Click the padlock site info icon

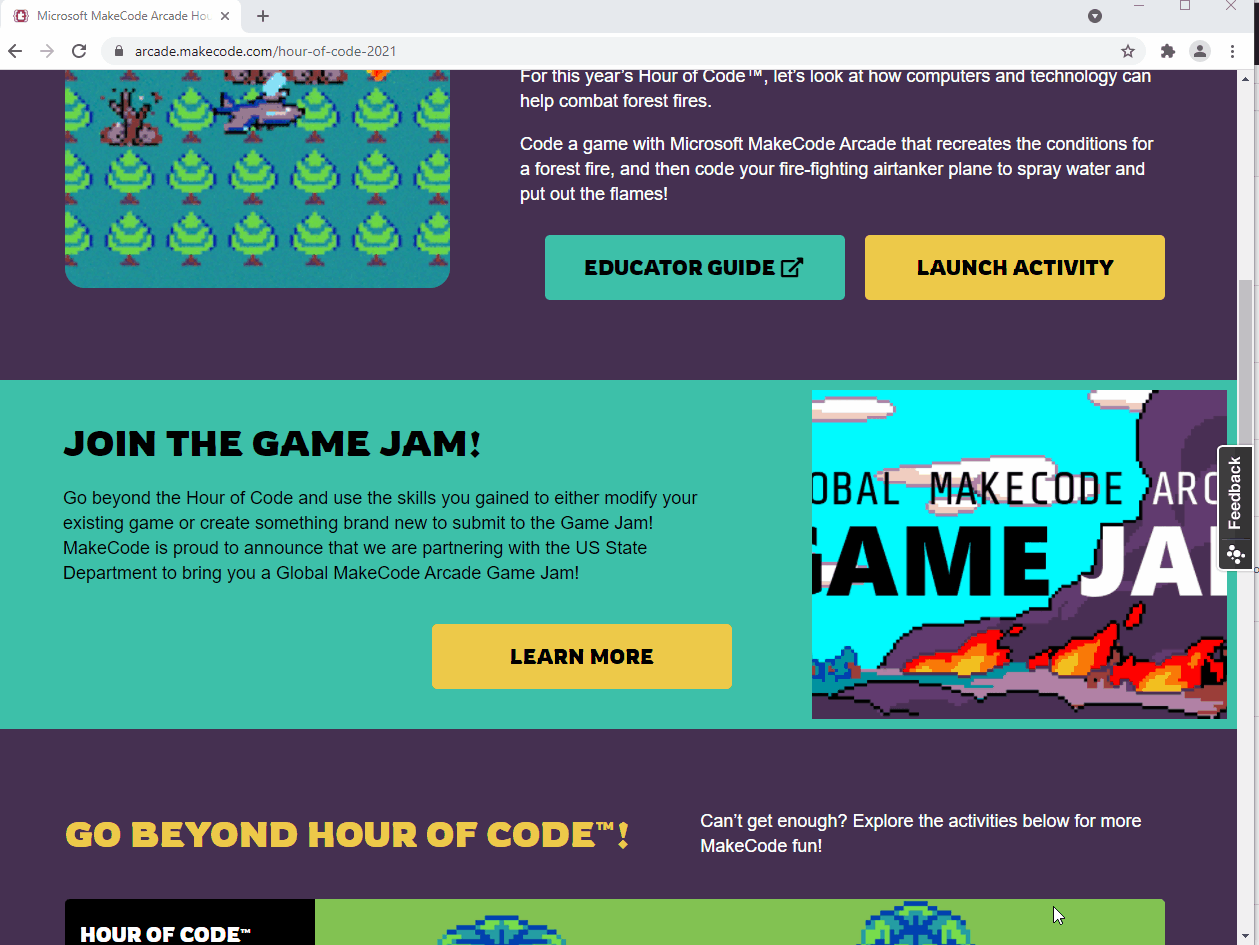[119, 51]
